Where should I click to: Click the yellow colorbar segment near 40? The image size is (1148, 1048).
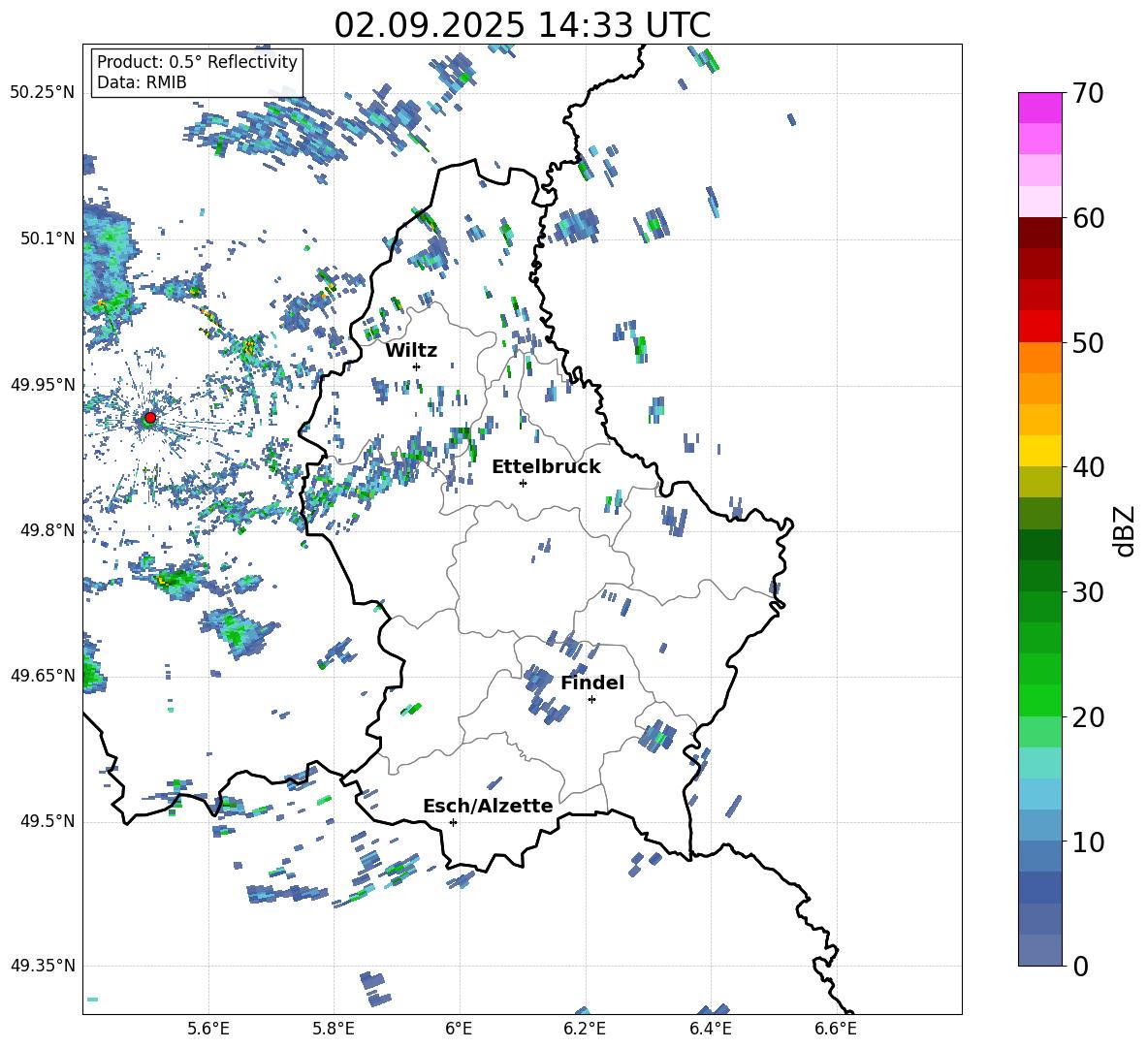1039,451
